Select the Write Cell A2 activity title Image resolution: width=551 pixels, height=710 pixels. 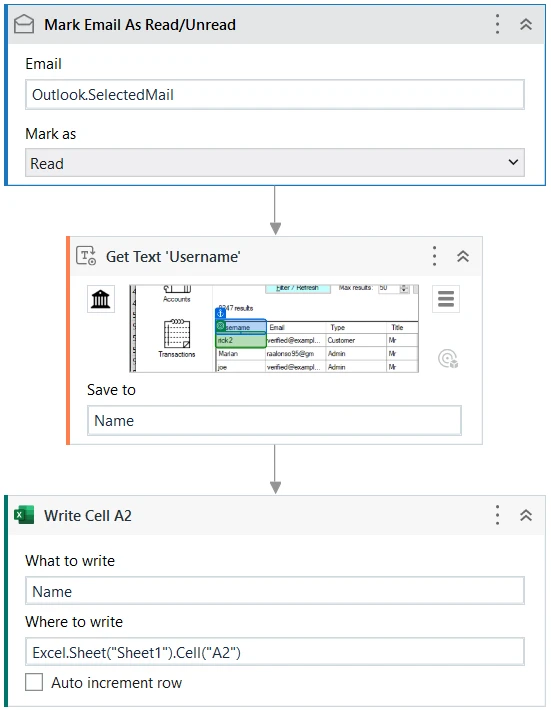point(88,516)
